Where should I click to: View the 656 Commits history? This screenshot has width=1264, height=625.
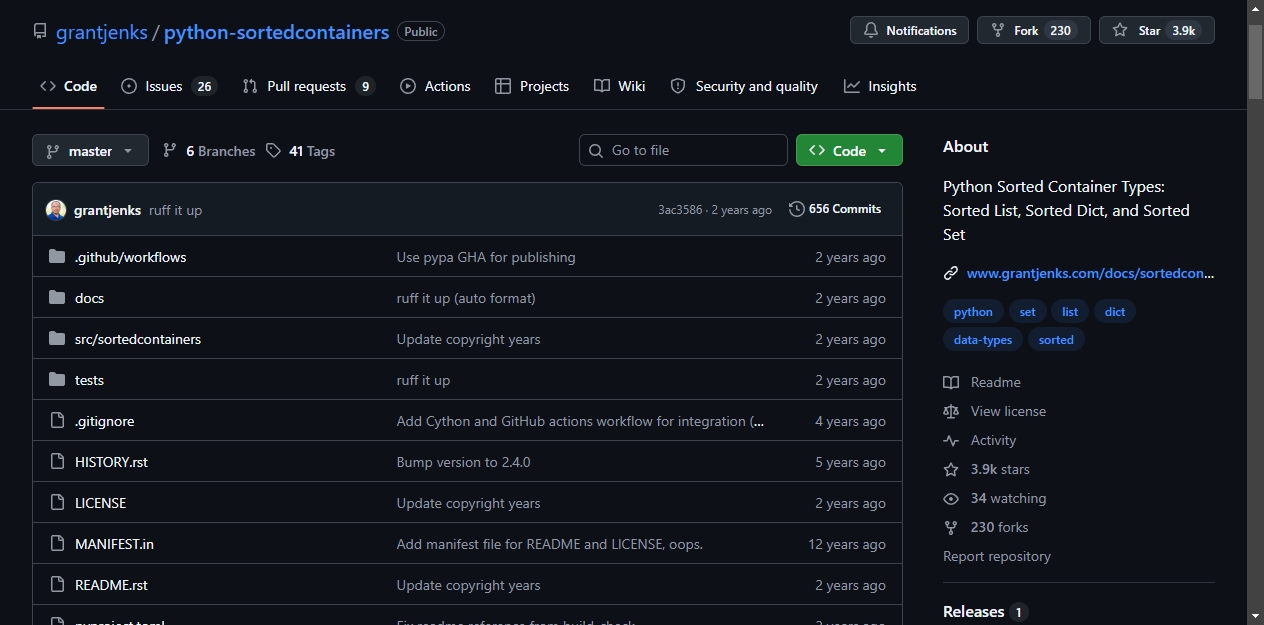pyautogui.click(x=835, y=209)
